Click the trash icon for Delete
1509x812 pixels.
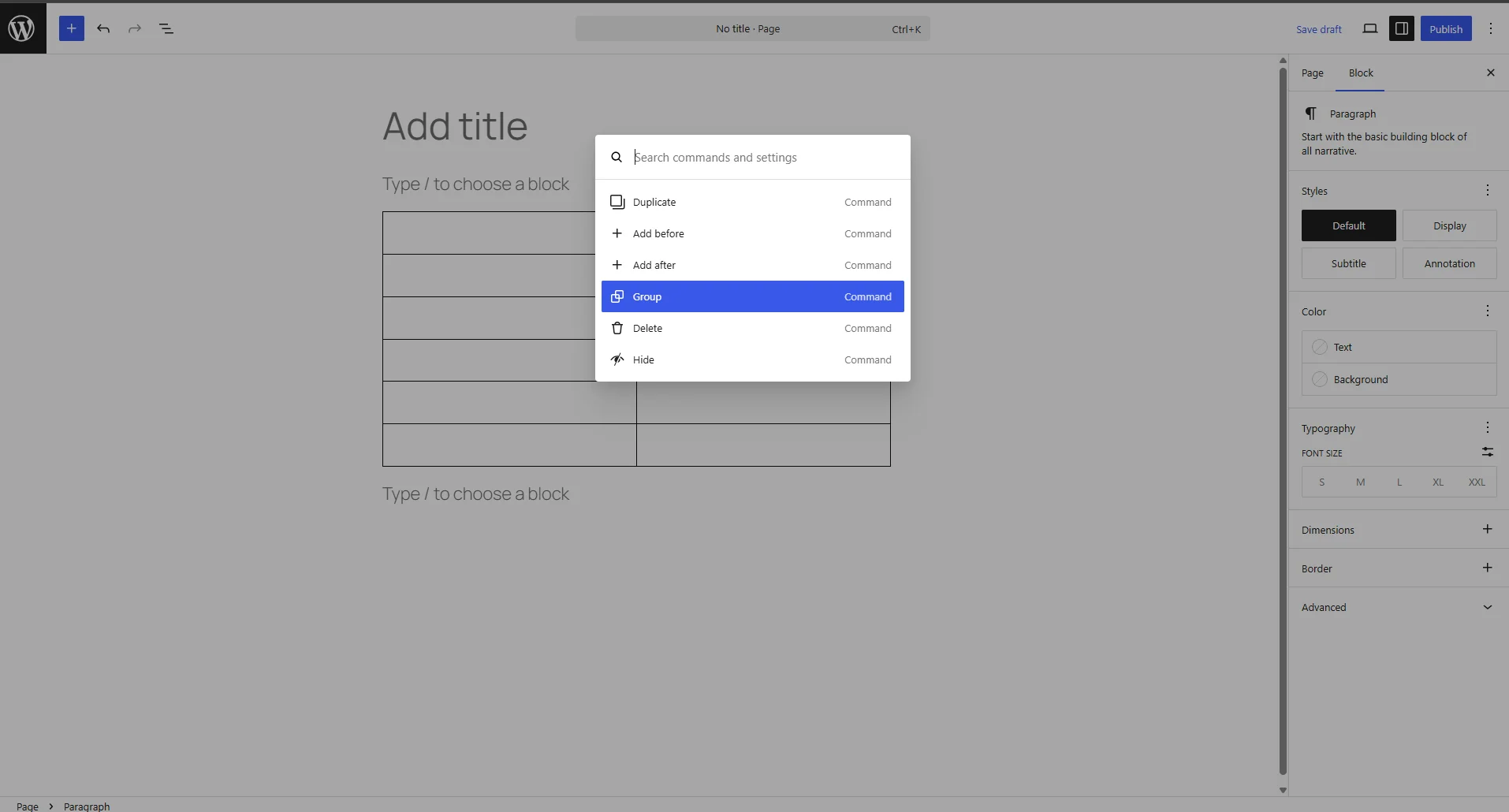point(617,328)
